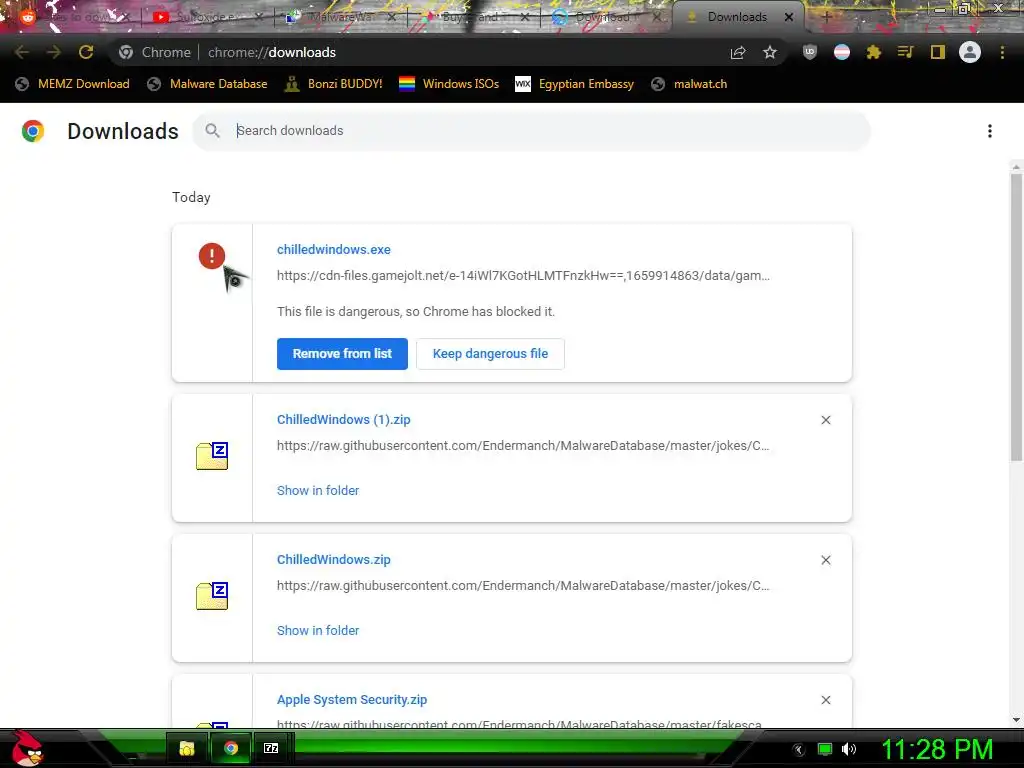This screenshot has height=768, width=1024.
Task: Open the Bonzi BUDDY! bookmark
Action: coord(333,84)
